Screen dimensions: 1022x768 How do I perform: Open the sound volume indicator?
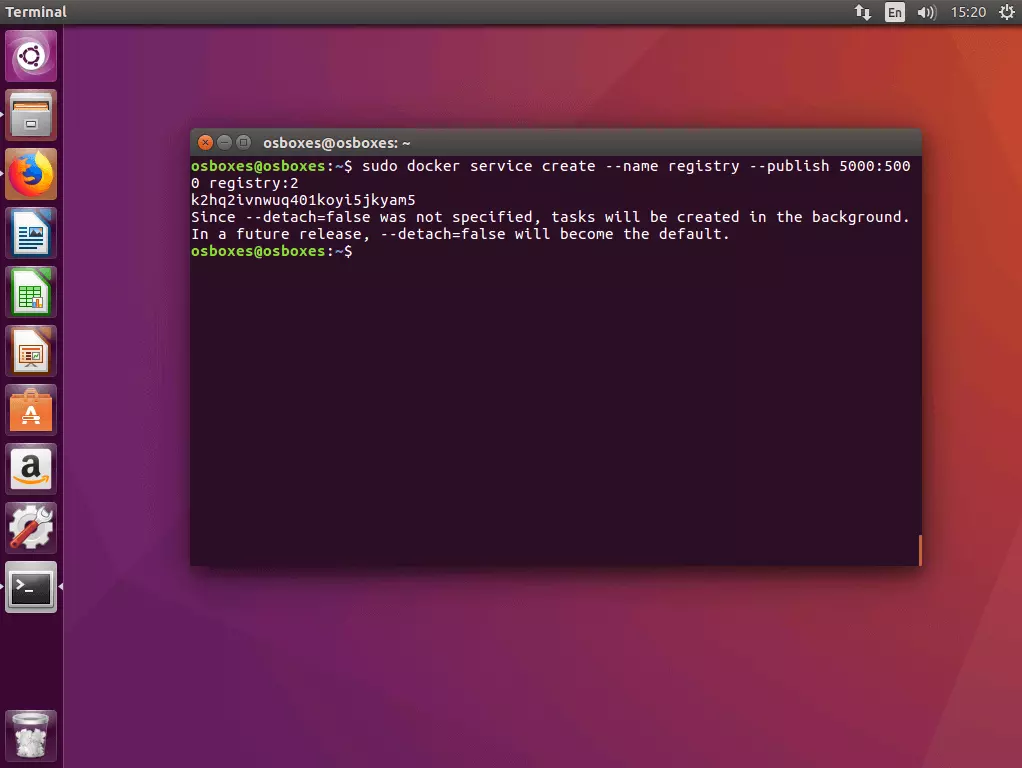pyautogui.click(x=926, y=12)
